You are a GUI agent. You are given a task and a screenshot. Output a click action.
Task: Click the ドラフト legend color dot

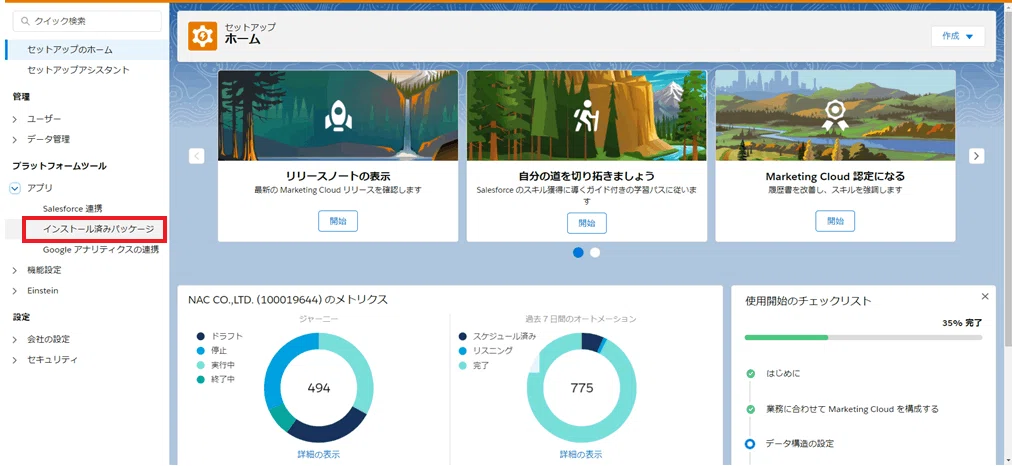pyautogui.click(x=200, y=336)
